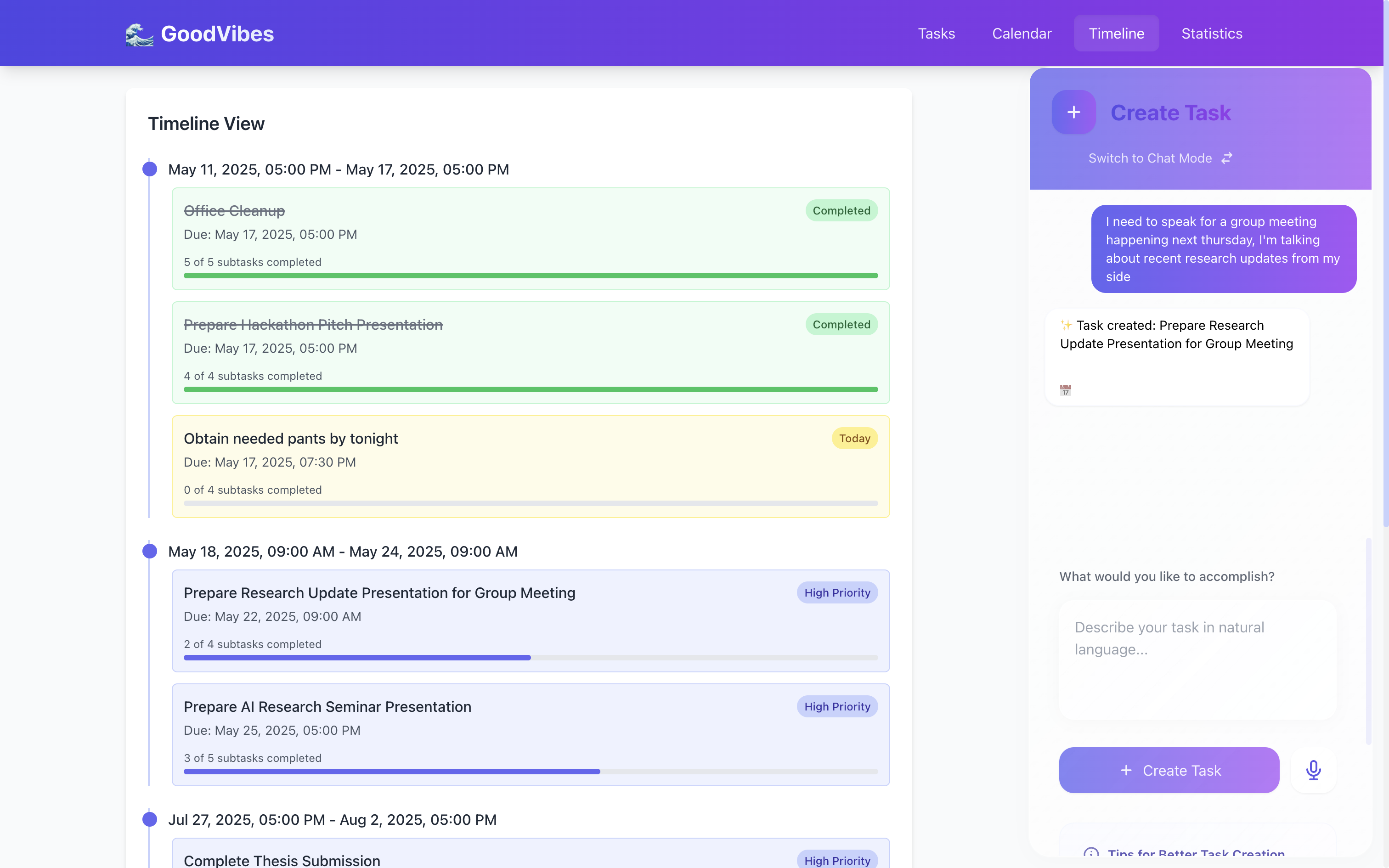Click the Jul 27 – Aug 2 timeline marker dot
Screen dimensions: 1389x868
click(x=150, y=819)
